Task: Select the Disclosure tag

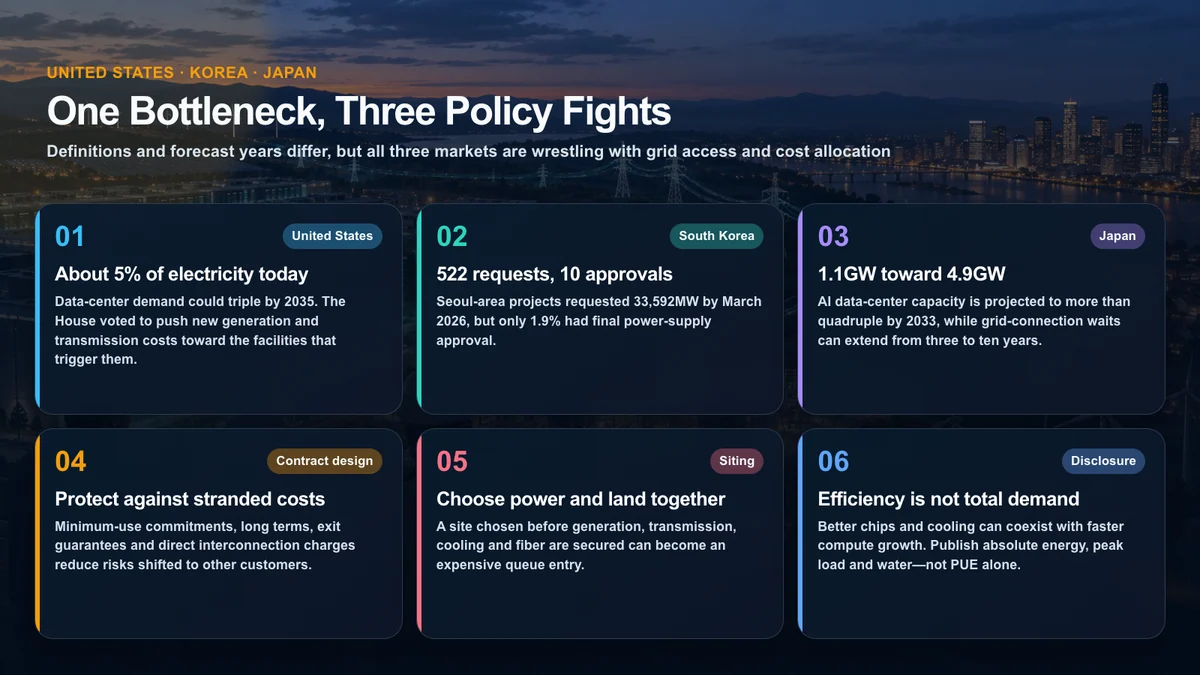Action: coord(1103,461)
